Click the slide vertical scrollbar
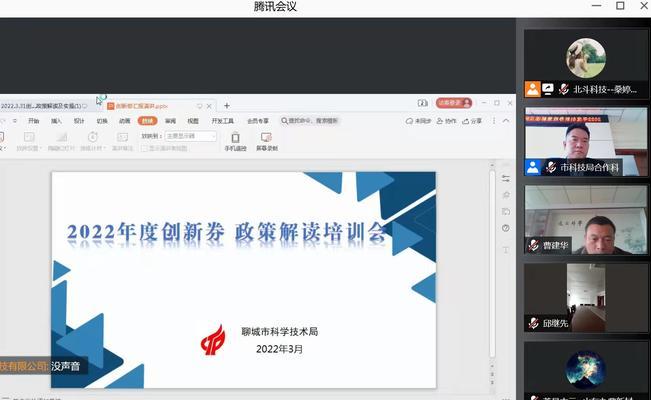Viewport: 651px width, 400px height. [x=492, y=262]
